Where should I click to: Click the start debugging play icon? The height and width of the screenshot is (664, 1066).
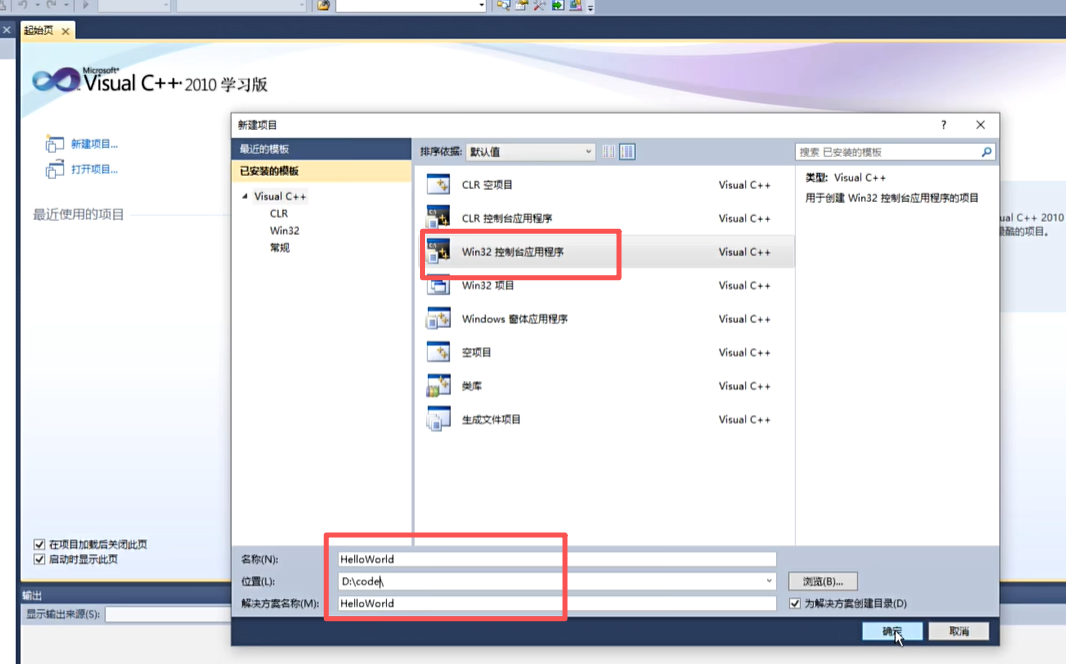click(86, 5)
